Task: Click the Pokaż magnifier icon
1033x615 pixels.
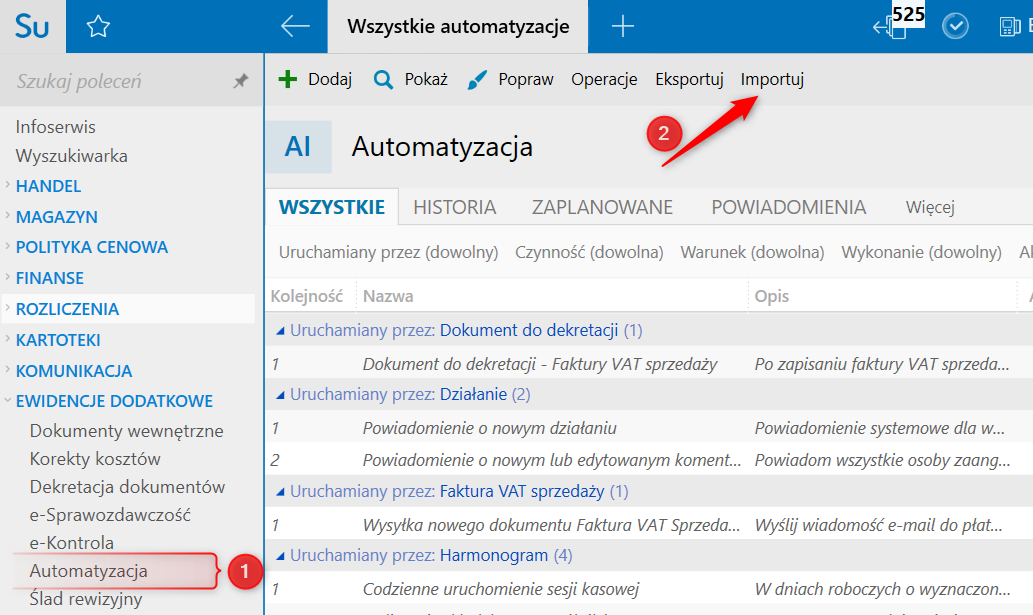Action: click(383, 80)
